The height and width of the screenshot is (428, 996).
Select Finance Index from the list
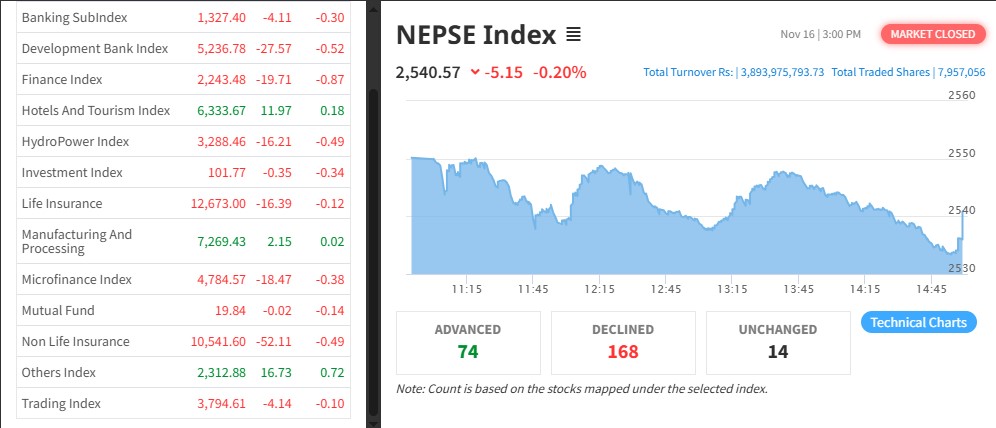click(62, 80)
